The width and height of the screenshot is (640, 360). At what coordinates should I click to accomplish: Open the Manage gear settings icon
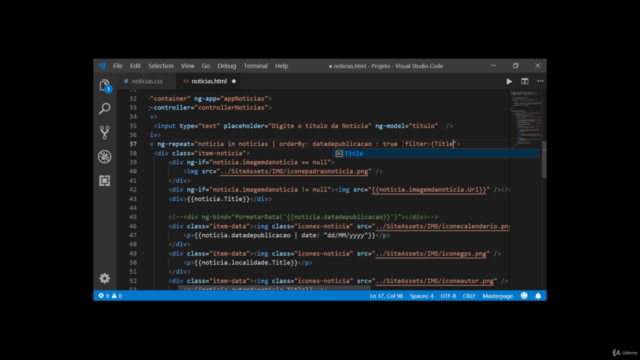(105, 278)
